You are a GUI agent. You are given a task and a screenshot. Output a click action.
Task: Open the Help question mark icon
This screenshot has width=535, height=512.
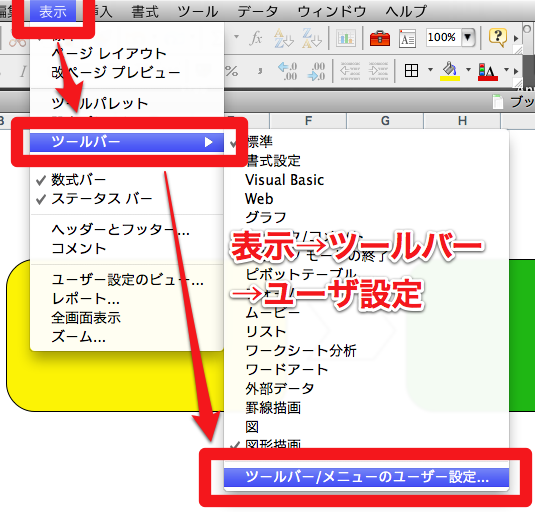(x=497, y=37)
